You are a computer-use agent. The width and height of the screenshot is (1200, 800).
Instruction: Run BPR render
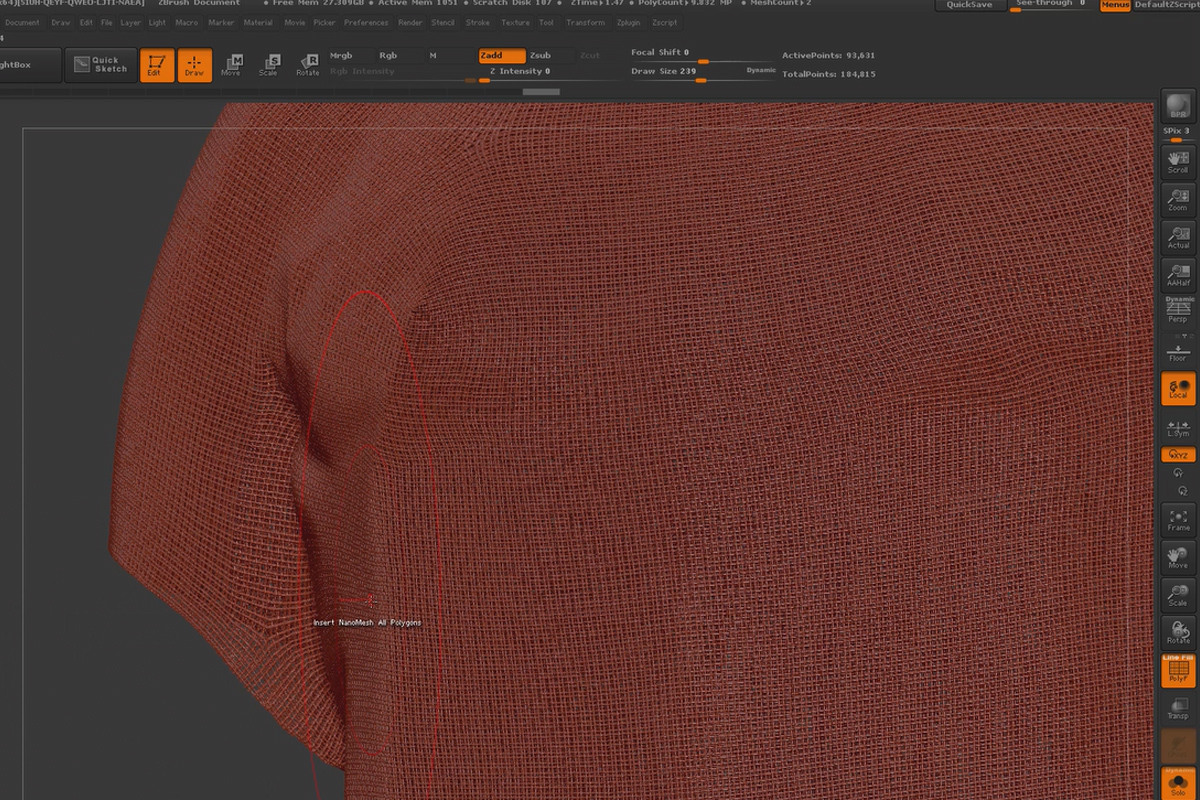(x=1178, y=107)
